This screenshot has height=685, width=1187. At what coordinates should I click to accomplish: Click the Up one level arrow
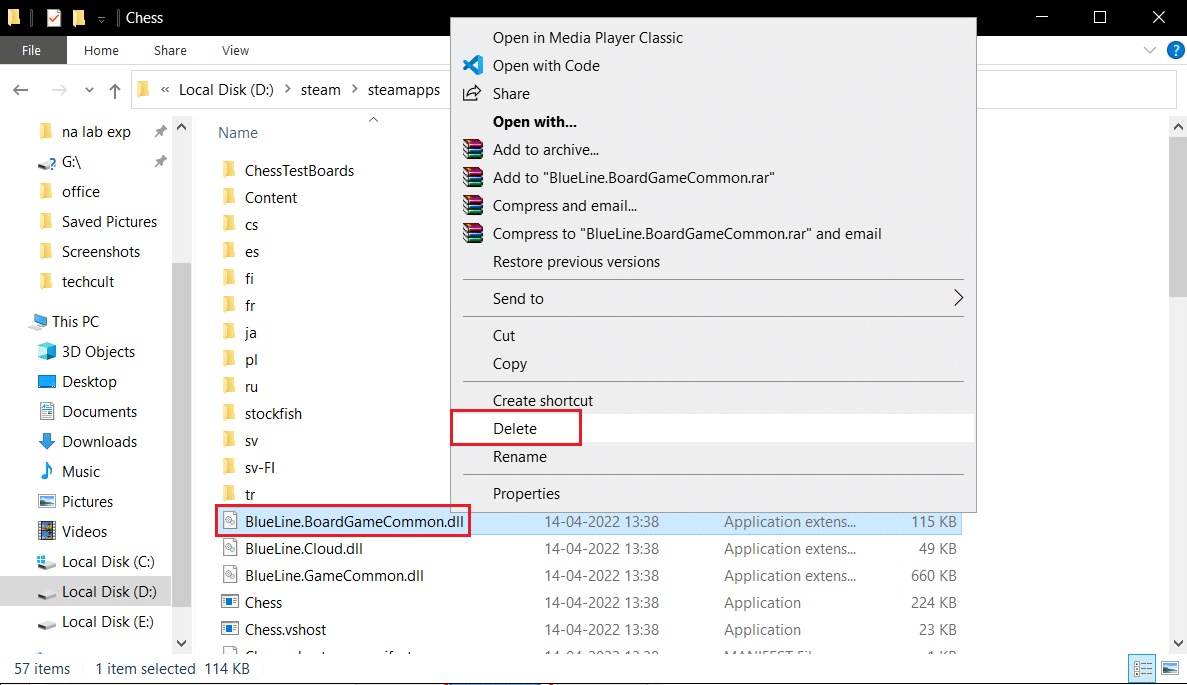point(115,90)
